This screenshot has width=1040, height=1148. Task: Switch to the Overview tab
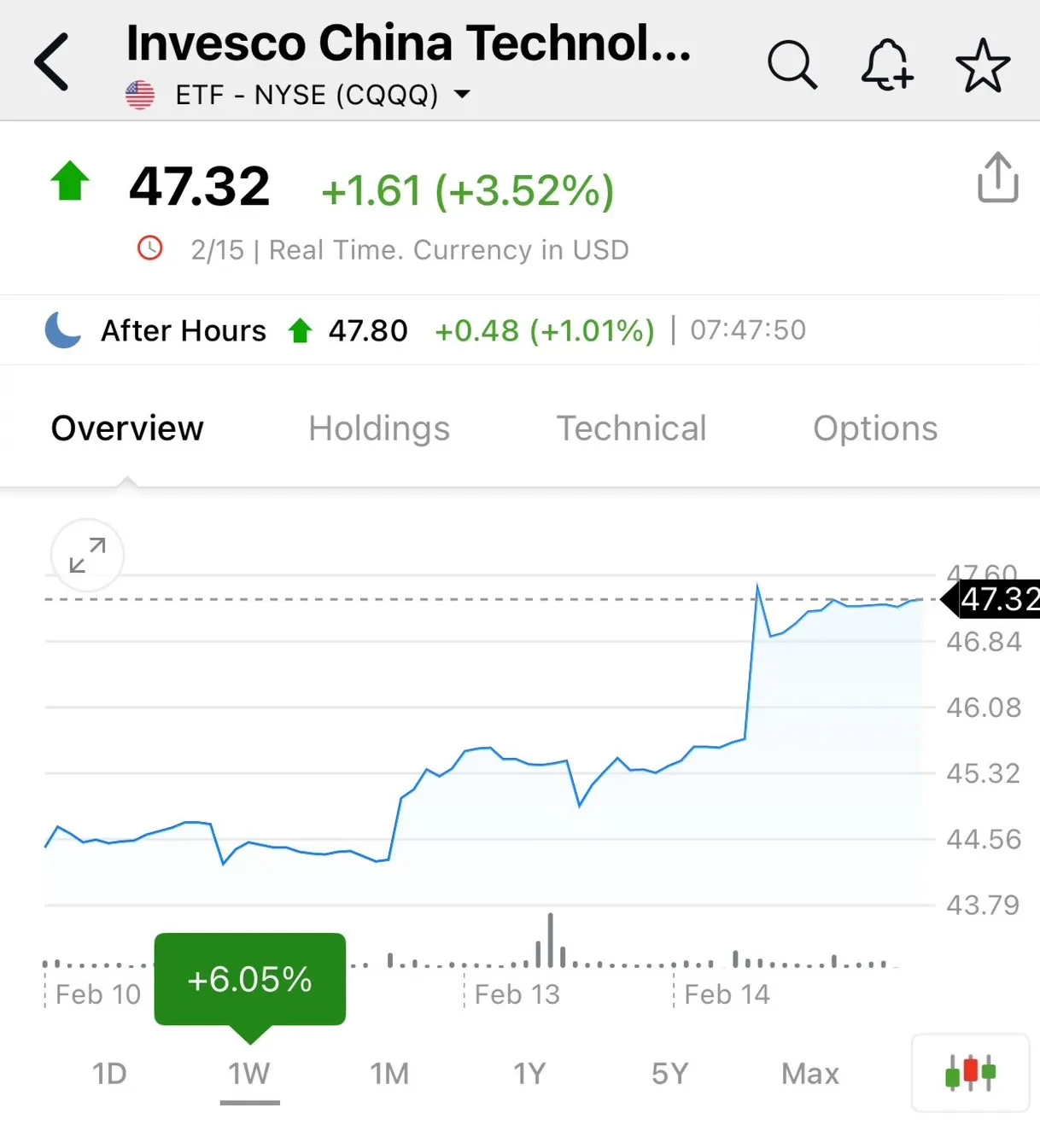tap(127, 428)
